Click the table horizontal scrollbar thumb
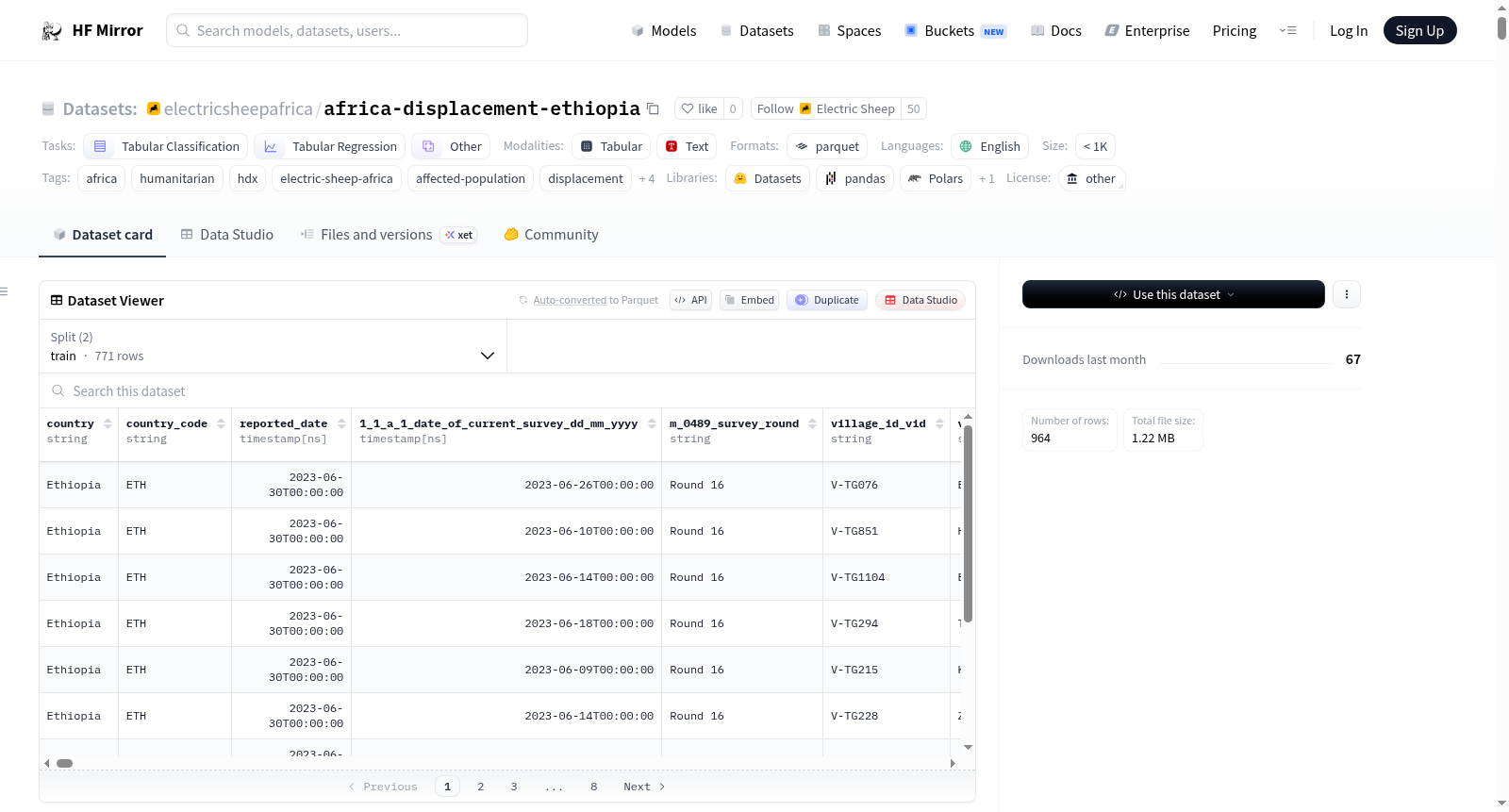1509x812 pixels. coord(65,763)
